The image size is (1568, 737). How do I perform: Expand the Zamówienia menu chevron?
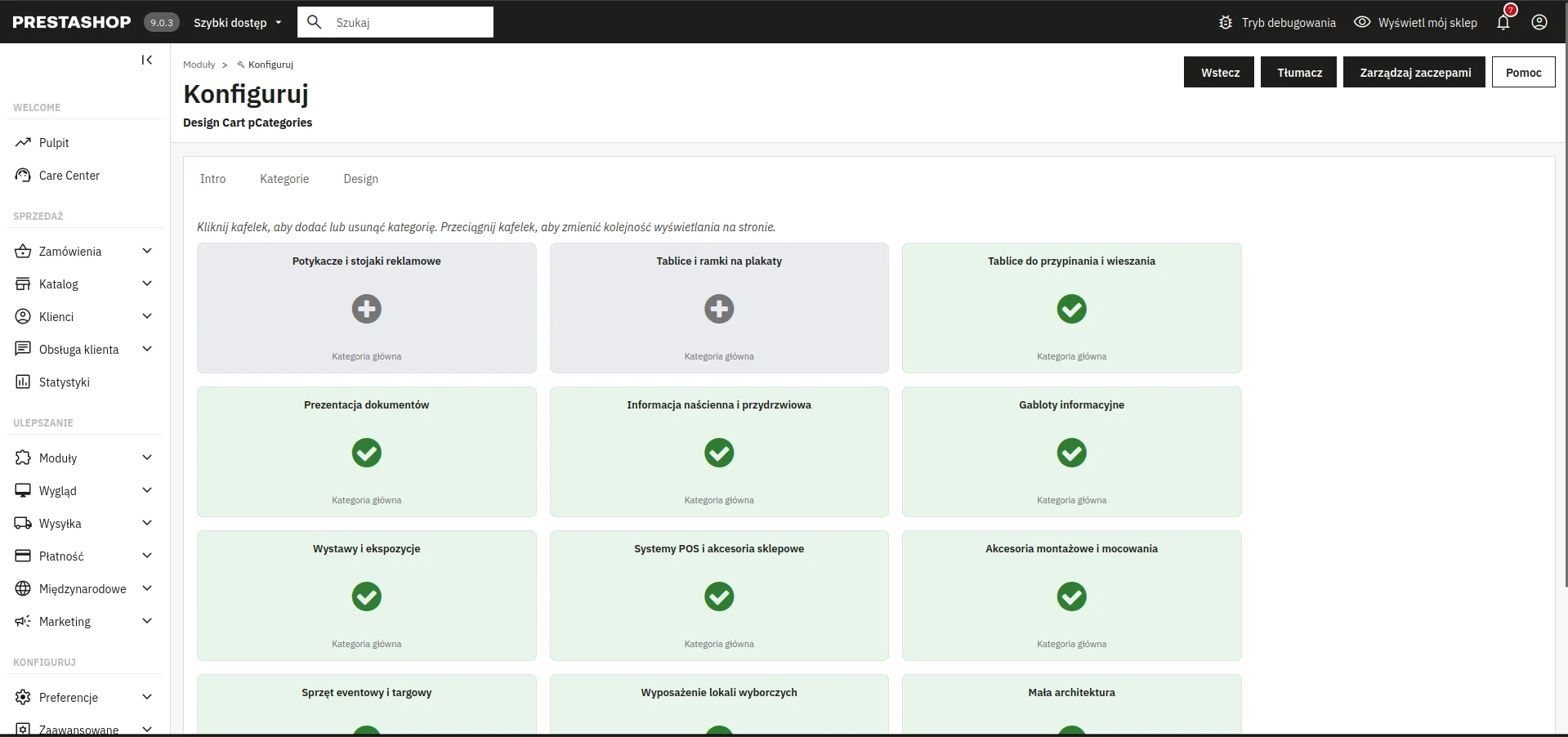coord(147,251)
